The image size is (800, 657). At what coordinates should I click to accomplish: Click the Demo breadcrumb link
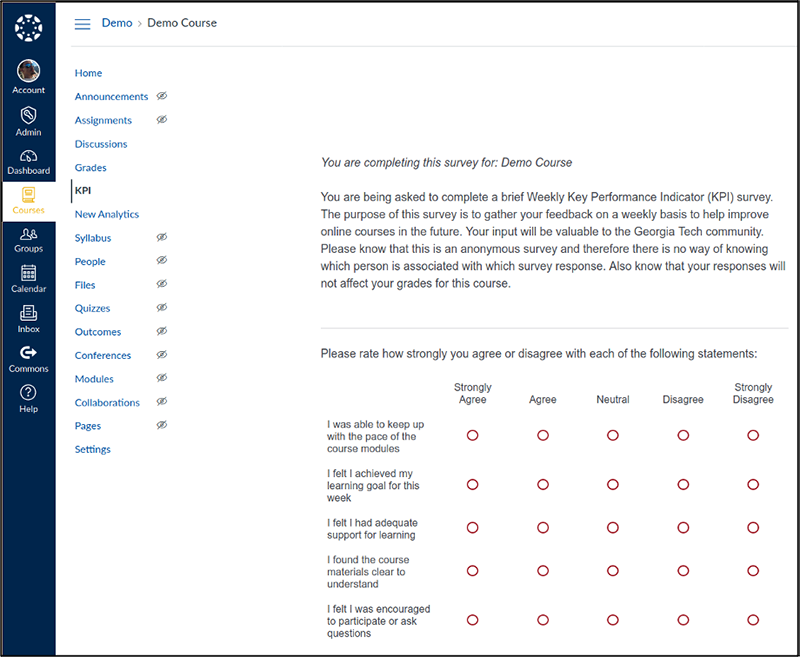[x=117, y=23]
